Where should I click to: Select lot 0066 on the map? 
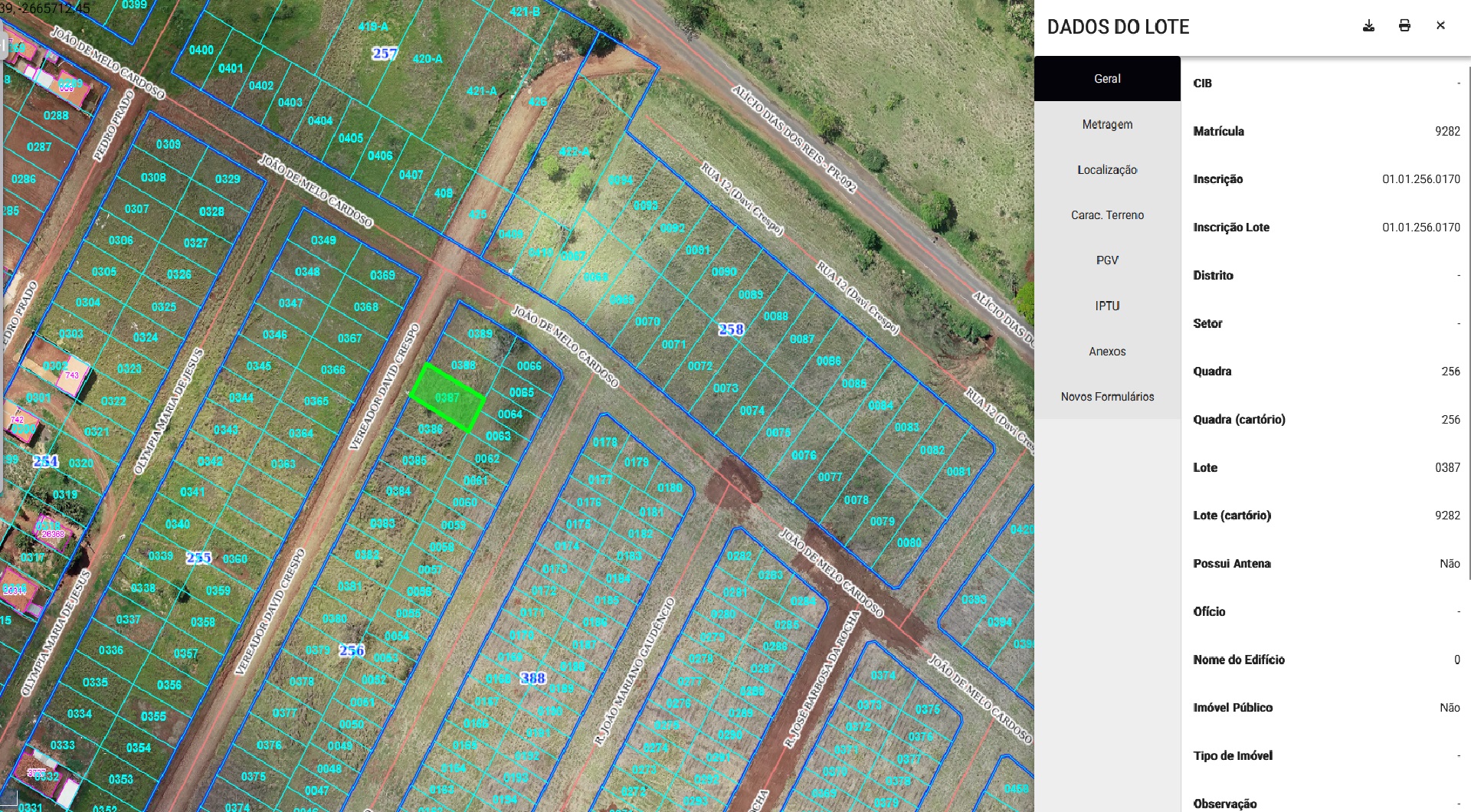coord(529,366)
